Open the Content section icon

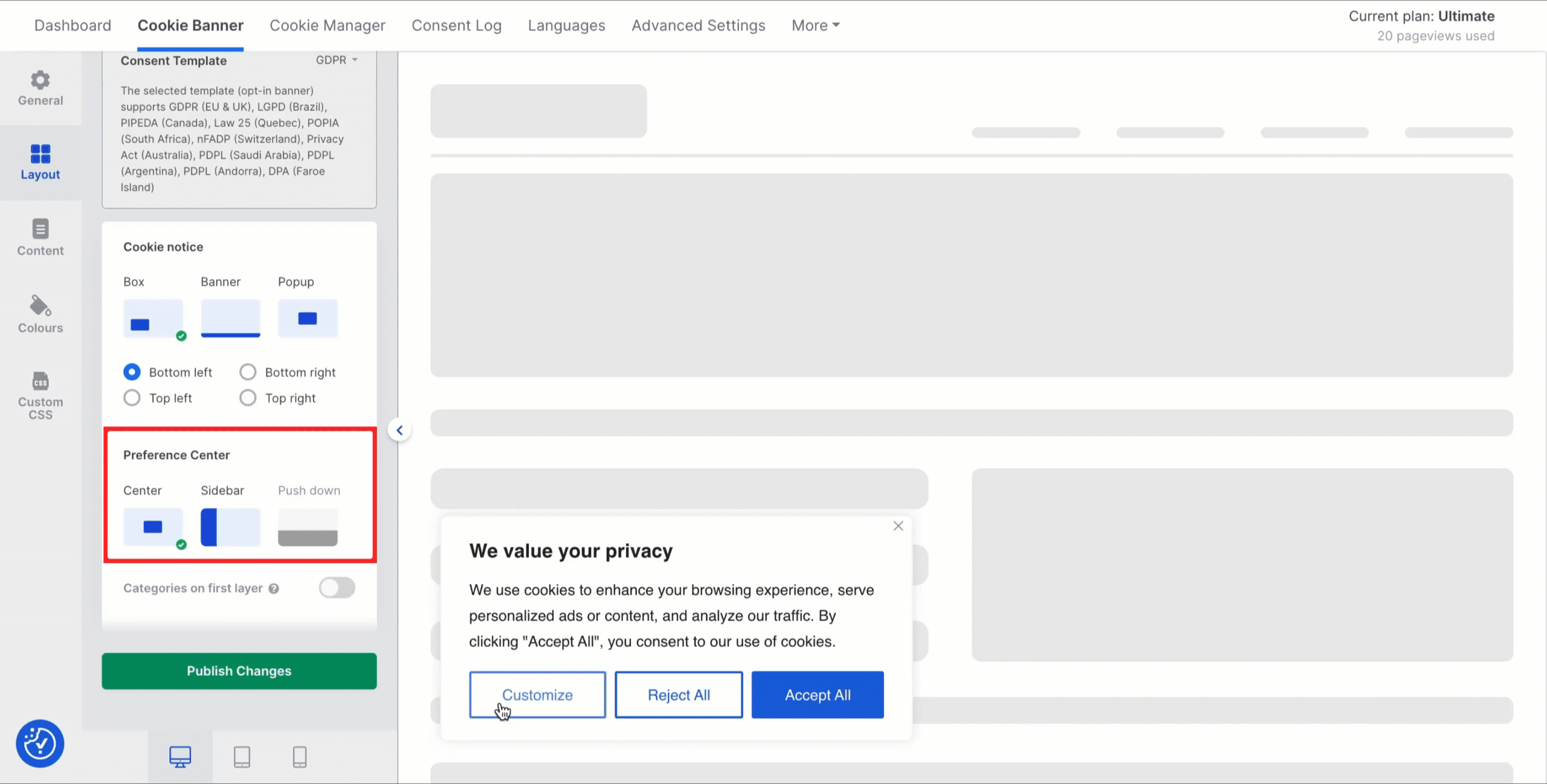(x=40, y=230)
